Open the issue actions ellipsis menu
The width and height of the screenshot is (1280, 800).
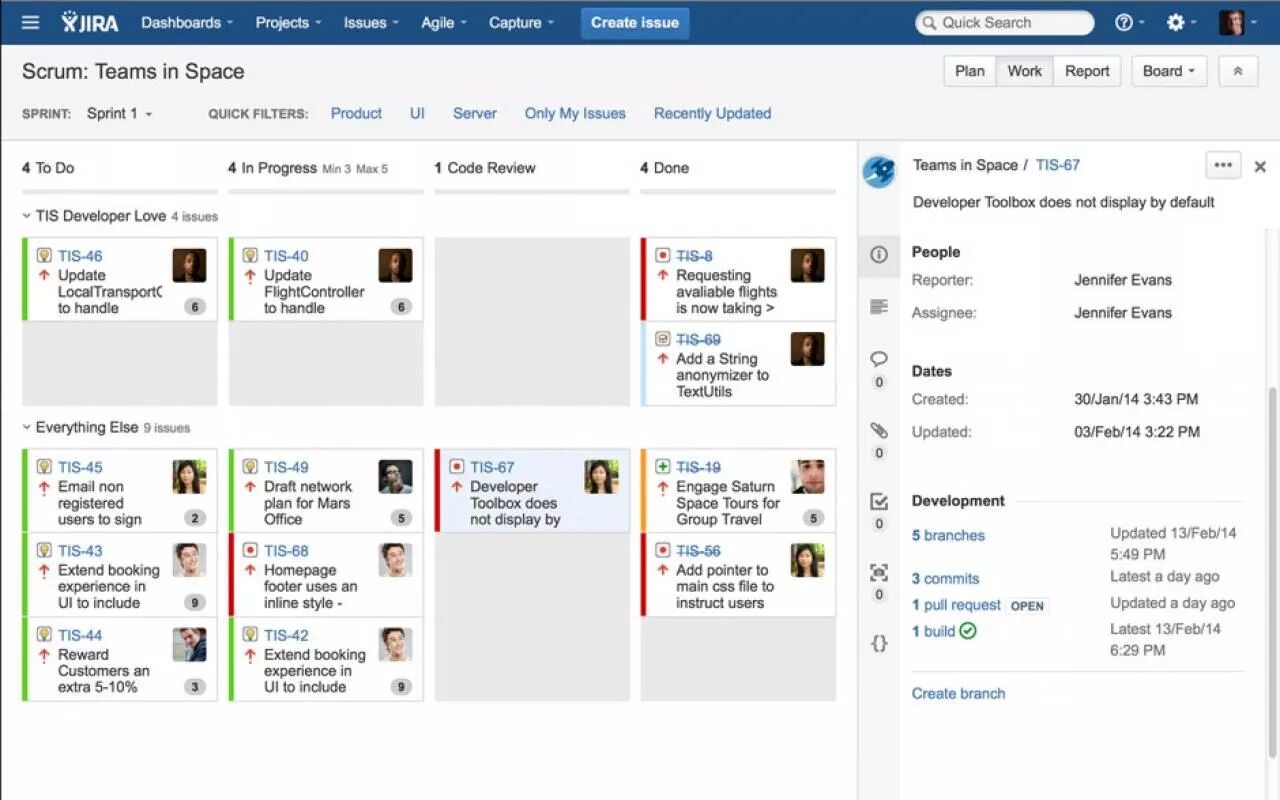click(x=1223, y=165)
